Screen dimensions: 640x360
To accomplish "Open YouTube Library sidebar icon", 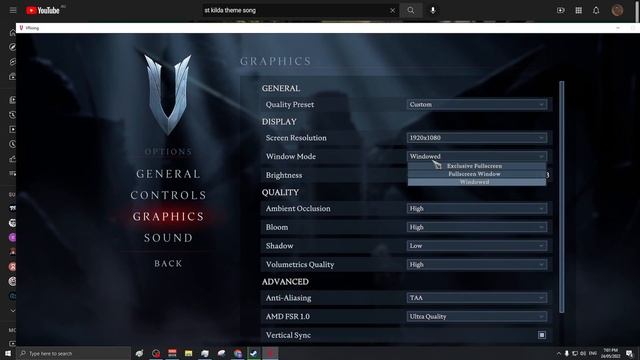I will (x=13, y=100).
